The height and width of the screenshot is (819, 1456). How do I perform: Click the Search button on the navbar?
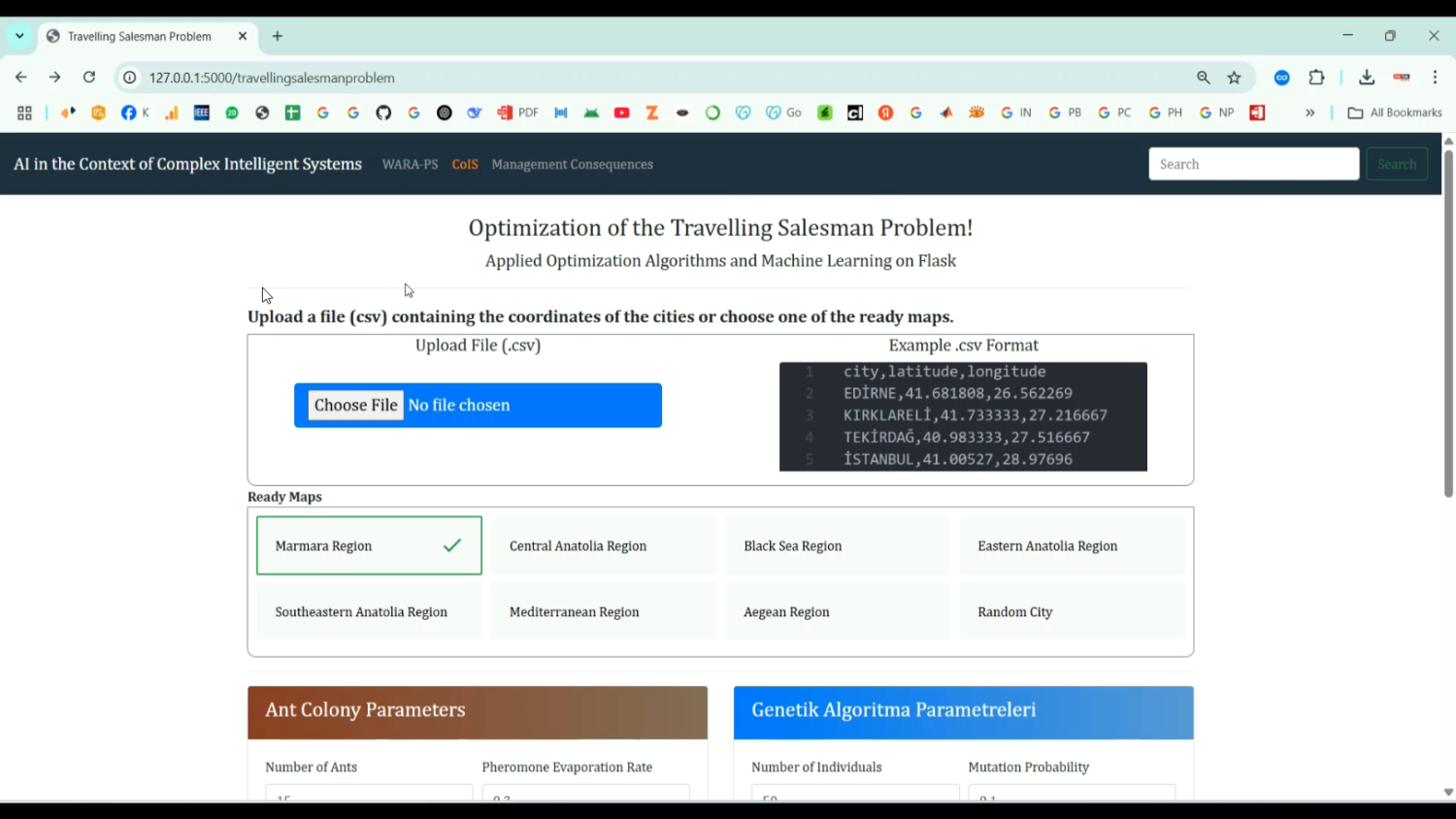[x=1396, y=164]
